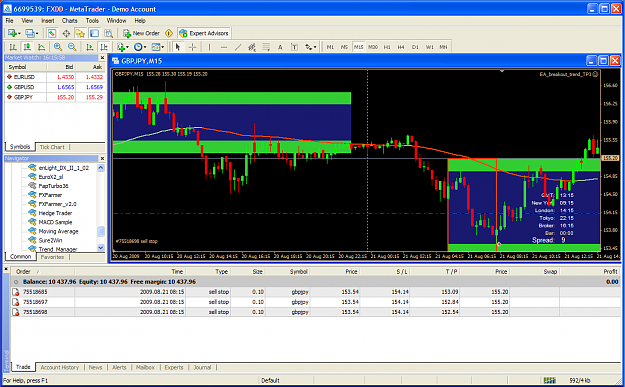625x387 pixels.
Task: Select EURUSD row in Market Watch
Action: (55, 77)
